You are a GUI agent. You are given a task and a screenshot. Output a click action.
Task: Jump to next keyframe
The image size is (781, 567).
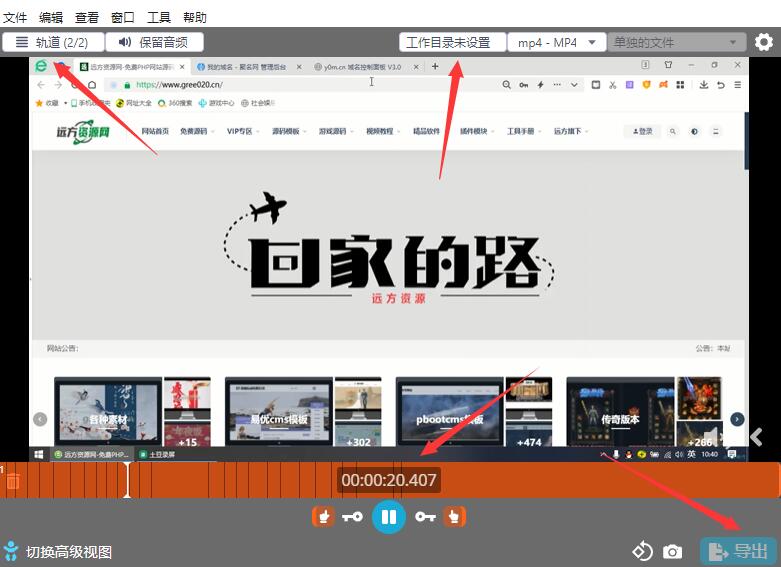425,517
